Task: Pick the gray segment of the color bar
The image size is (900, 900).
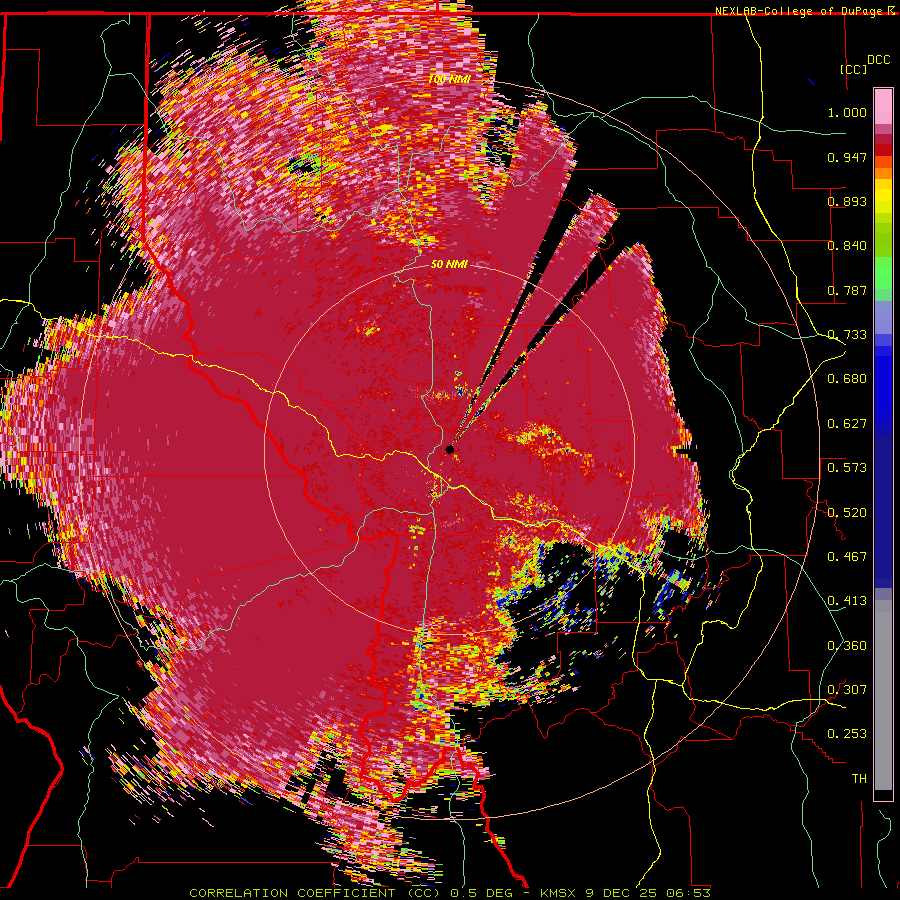Action: pos(883,695)
